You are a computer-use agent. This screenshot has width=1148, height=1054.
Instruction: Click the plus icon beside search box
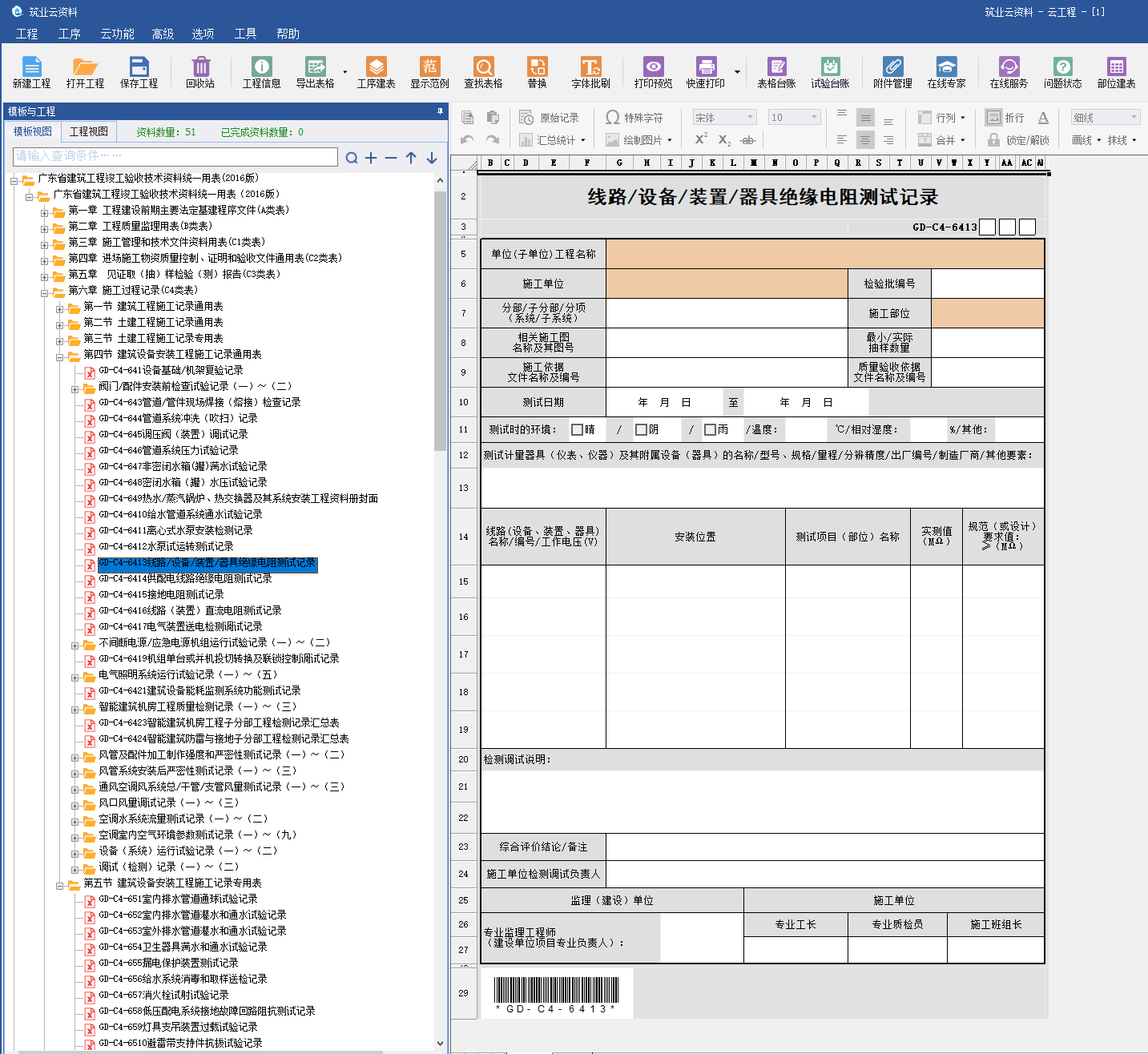point(371,158)
